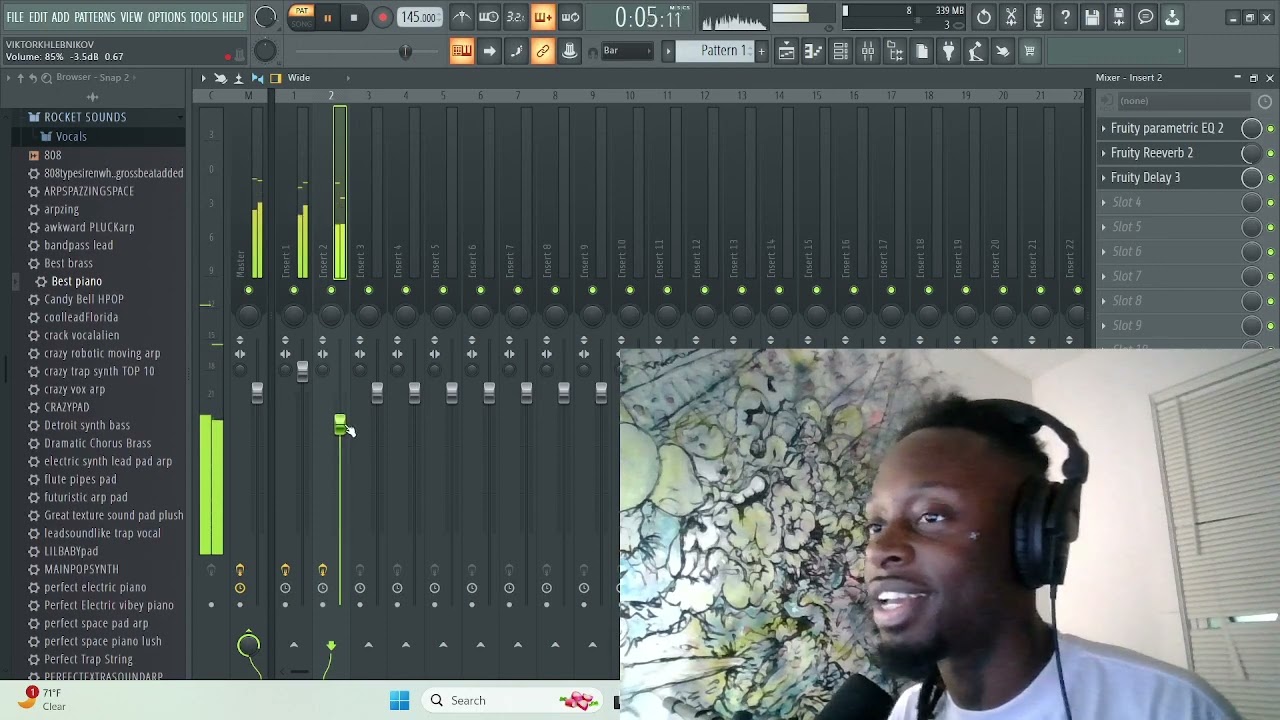This screenshot has width=1280, height=720.
Task: Open the Piano roll icon
Action: point(813,51)
